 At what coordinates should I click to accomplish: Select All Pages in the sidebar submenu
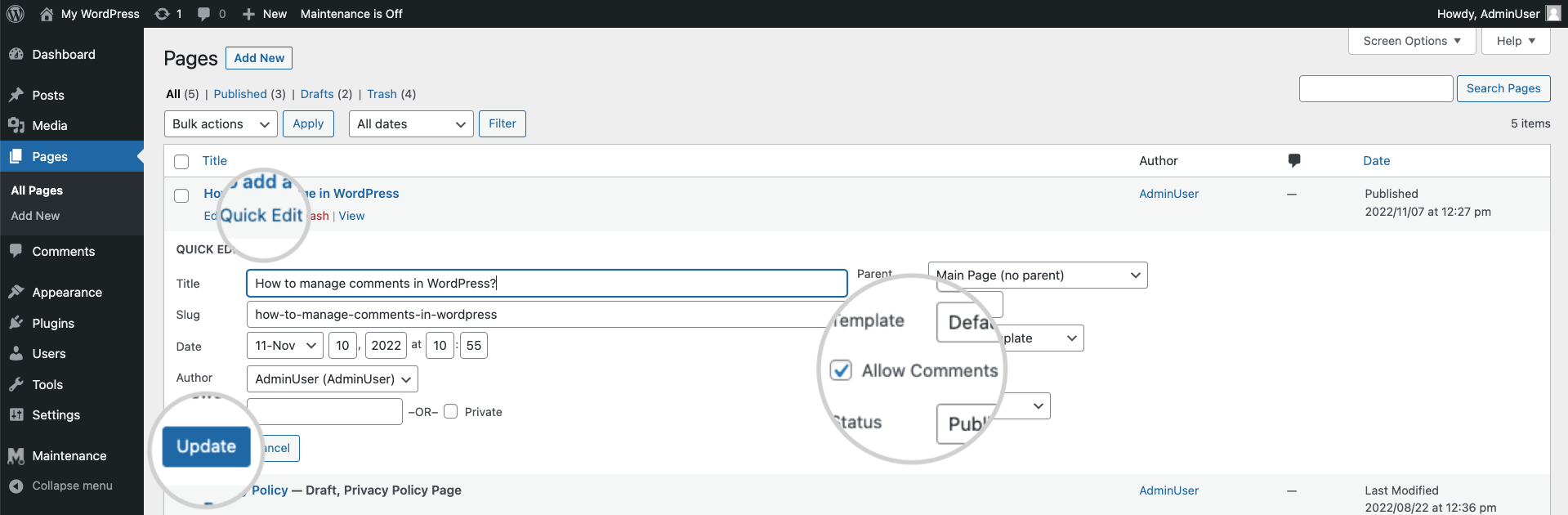pyautogui.click(x=37, y=190)
